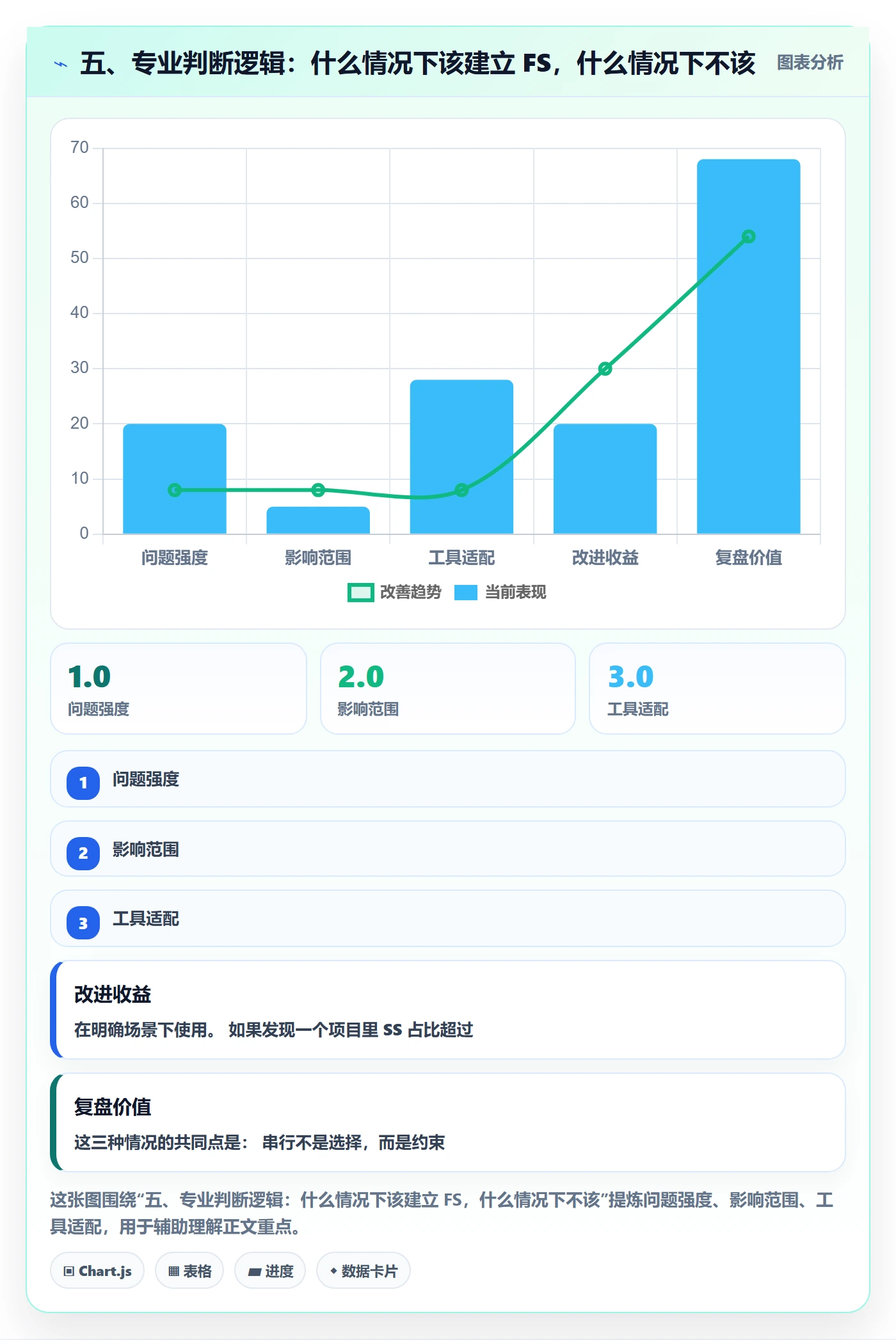
Task: Click the blue number 3 badge
Action: [83, 923]
